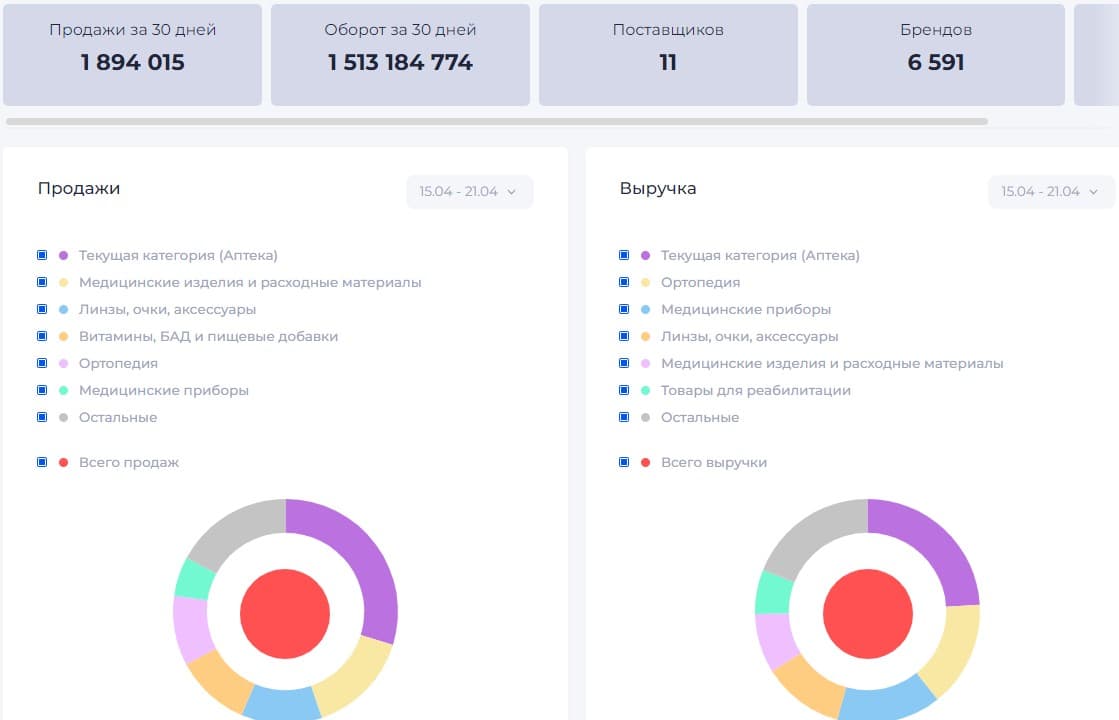Toggle Медицинские изделия checkbox in Продажи panel
The width and height of the screenshot is (1119, 720).
42,282
